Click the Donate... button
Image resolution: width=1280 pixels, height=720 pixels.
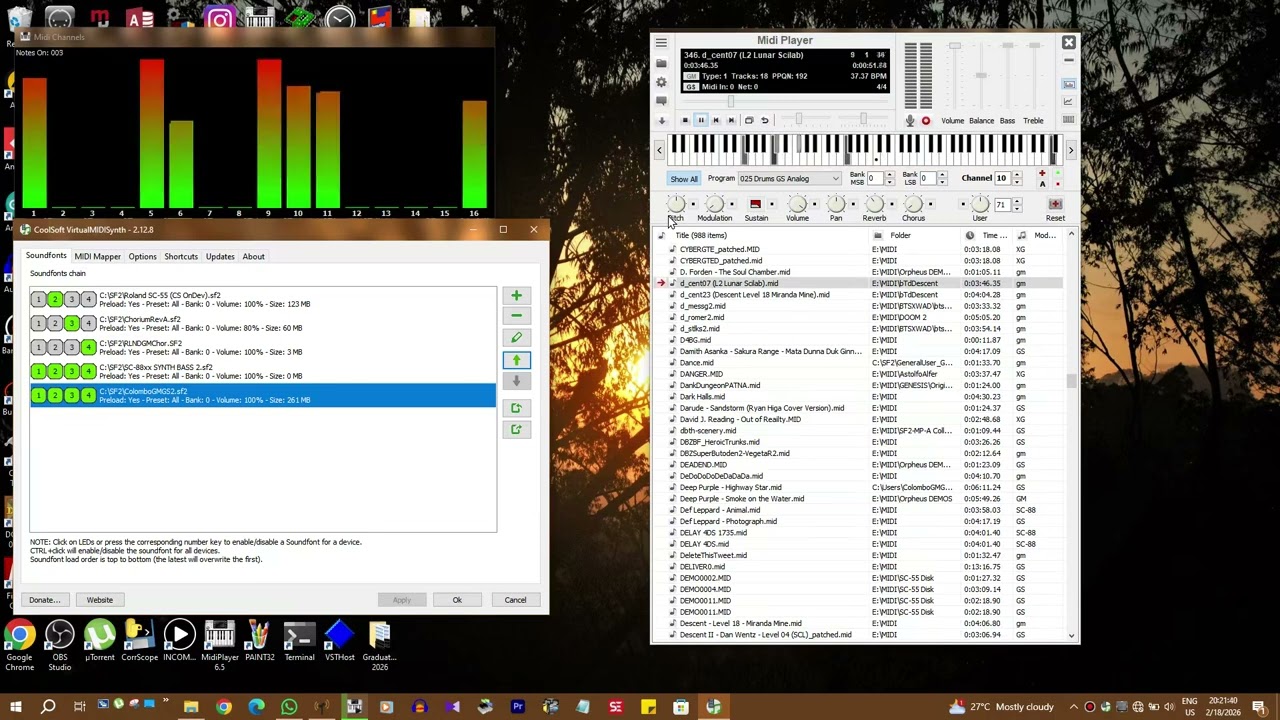(x=44, y=600)
